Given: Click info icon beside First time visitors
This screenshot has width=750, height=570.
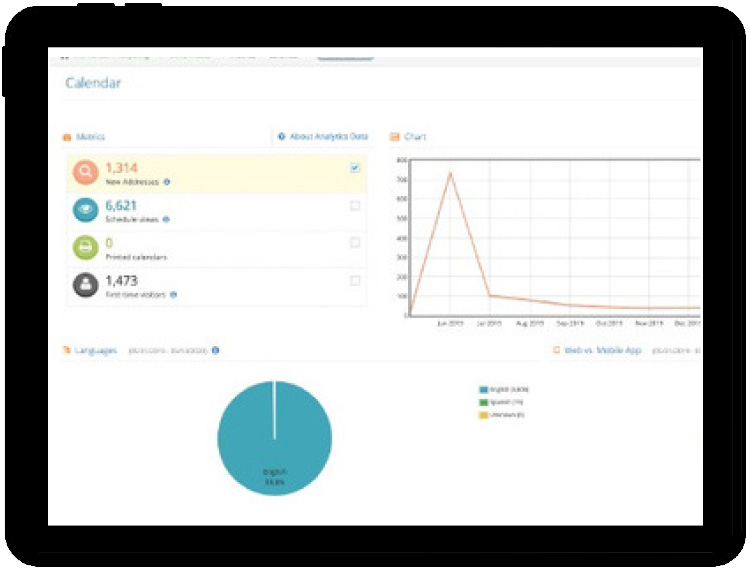Looking at the screenshot, I should click(173, 294).
